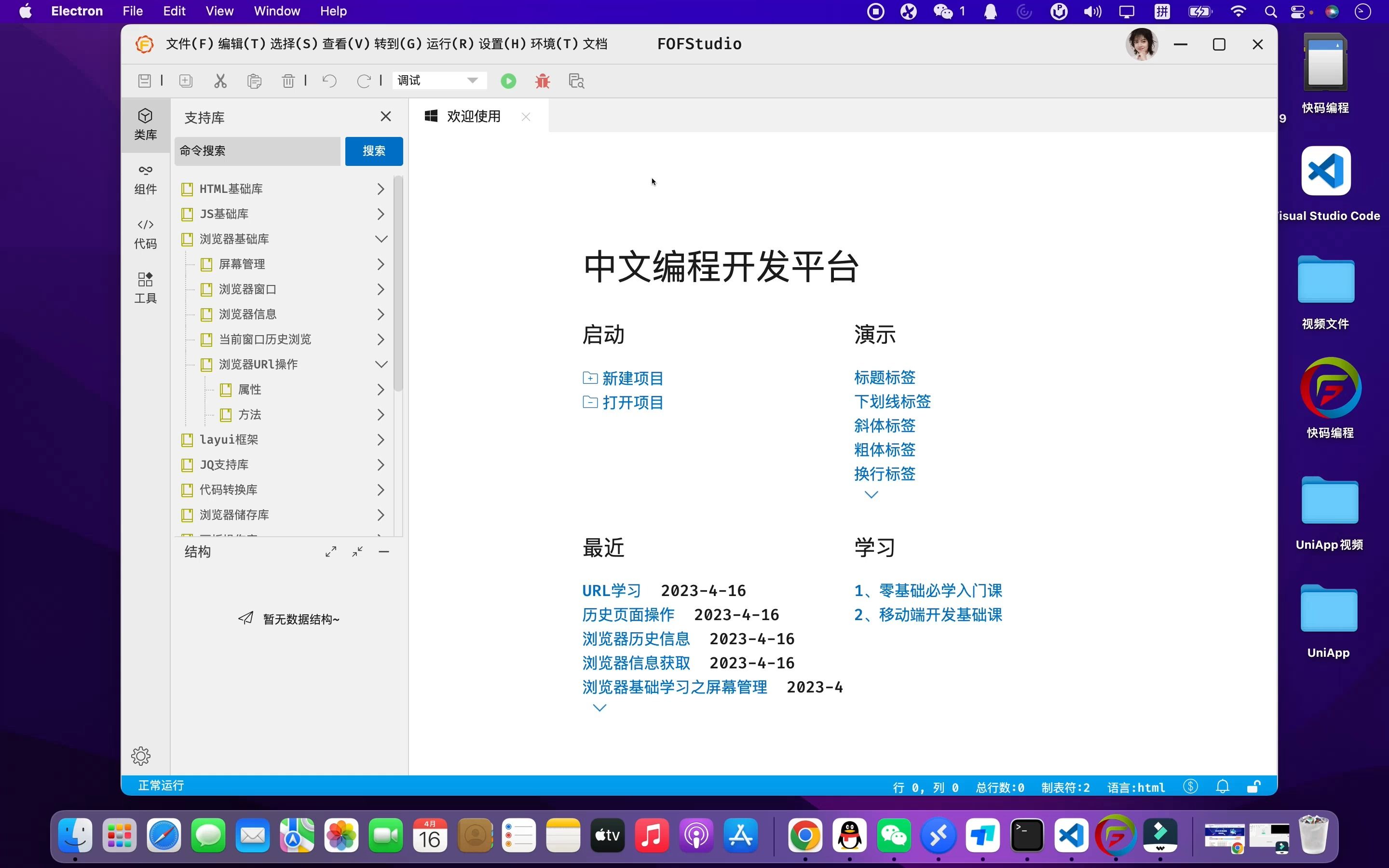The height and width of the screenshot is (868, 1389).
Task: Click the 搜索 button
Action: pos(374,151)
